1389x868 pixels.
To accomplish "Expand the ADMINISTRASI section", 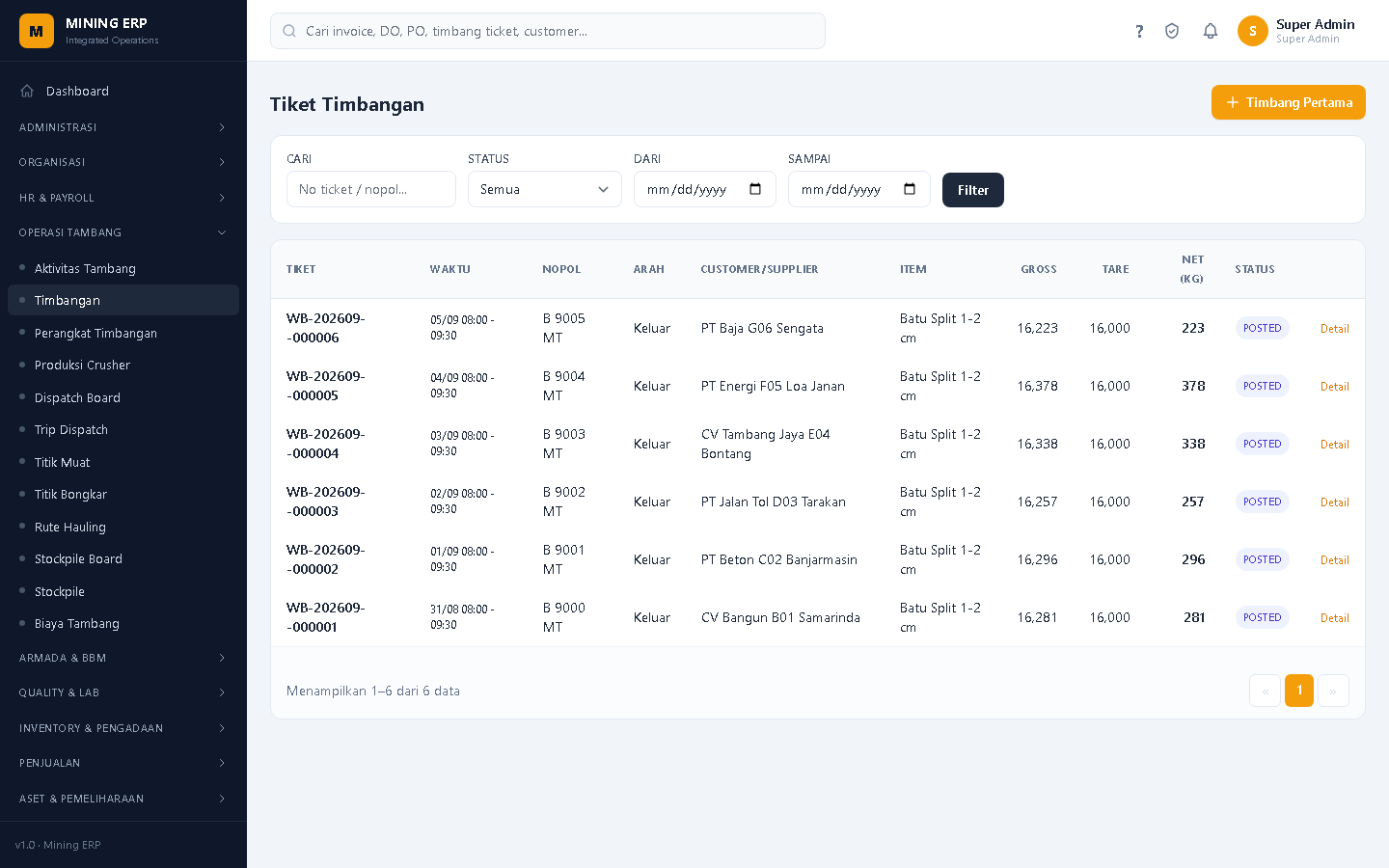I will point(123,127).
